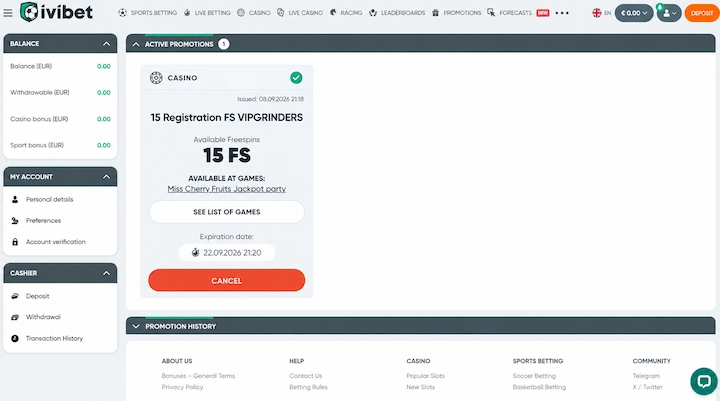
Task: Expand the Promotion History section
Action: pyautogui.click(x=136, y=327)
